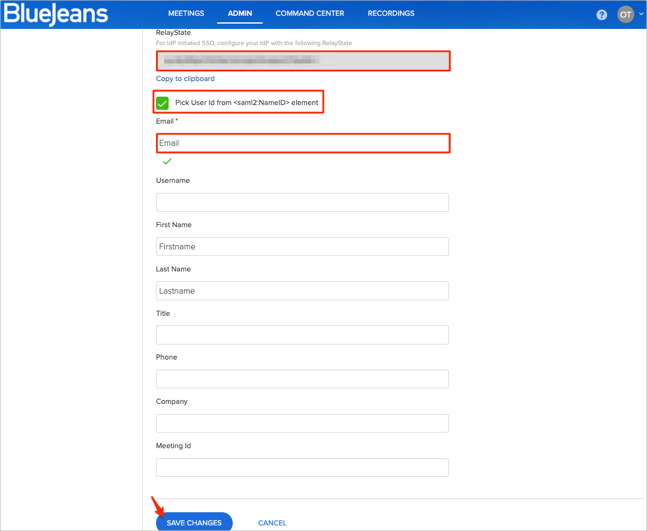
Task: Click the OT user avatar
Action: coord(625,14)
